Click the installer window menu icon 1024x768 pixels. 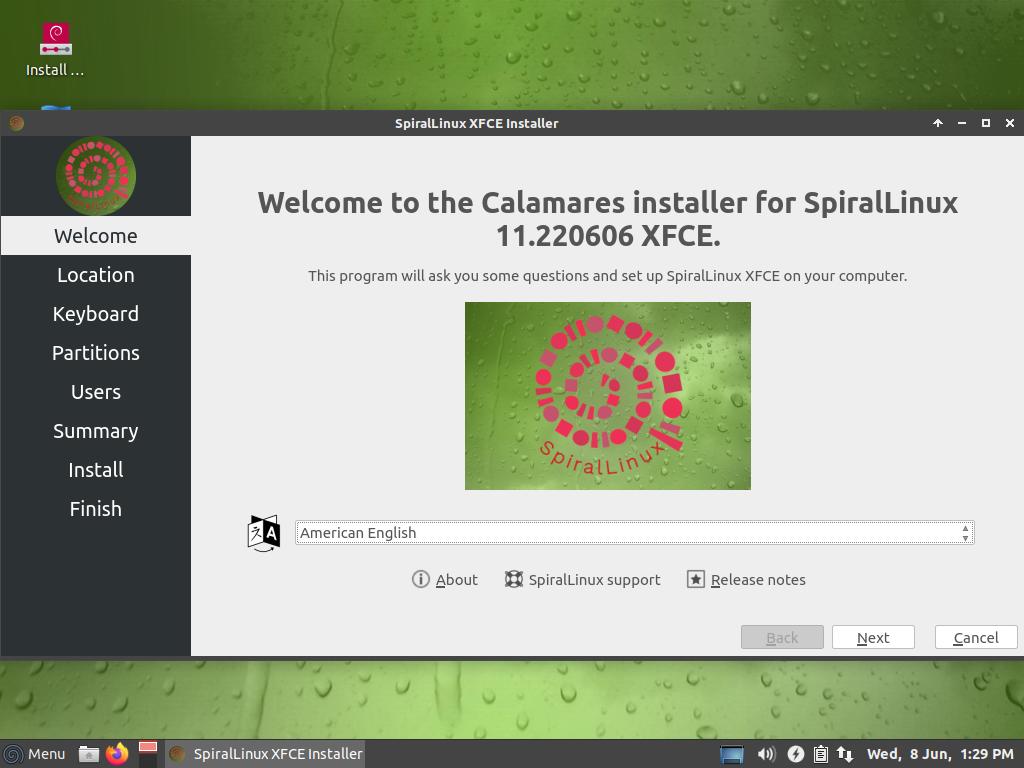point(17,123)
